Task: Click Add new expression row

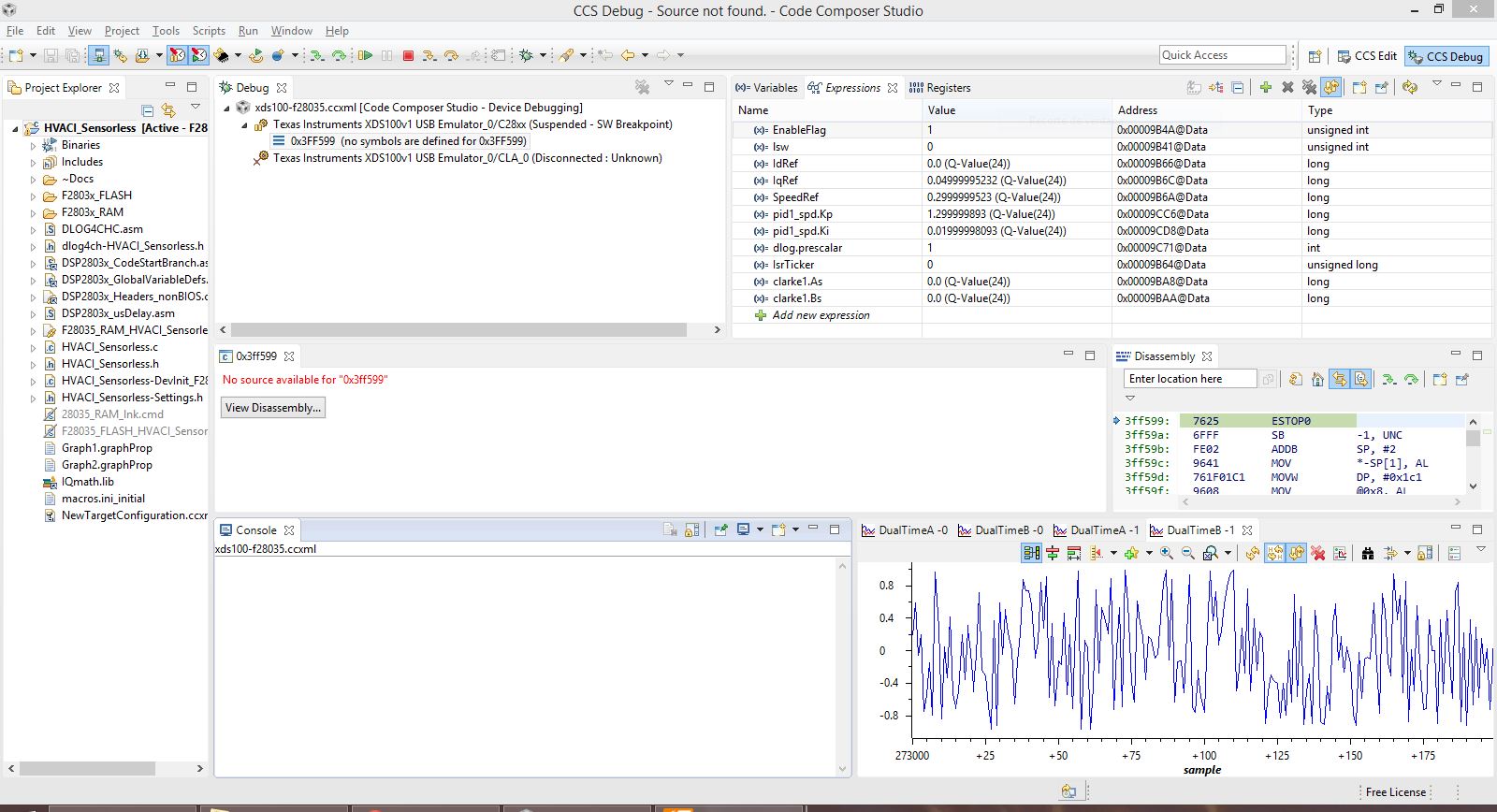Action: [821, 315]
